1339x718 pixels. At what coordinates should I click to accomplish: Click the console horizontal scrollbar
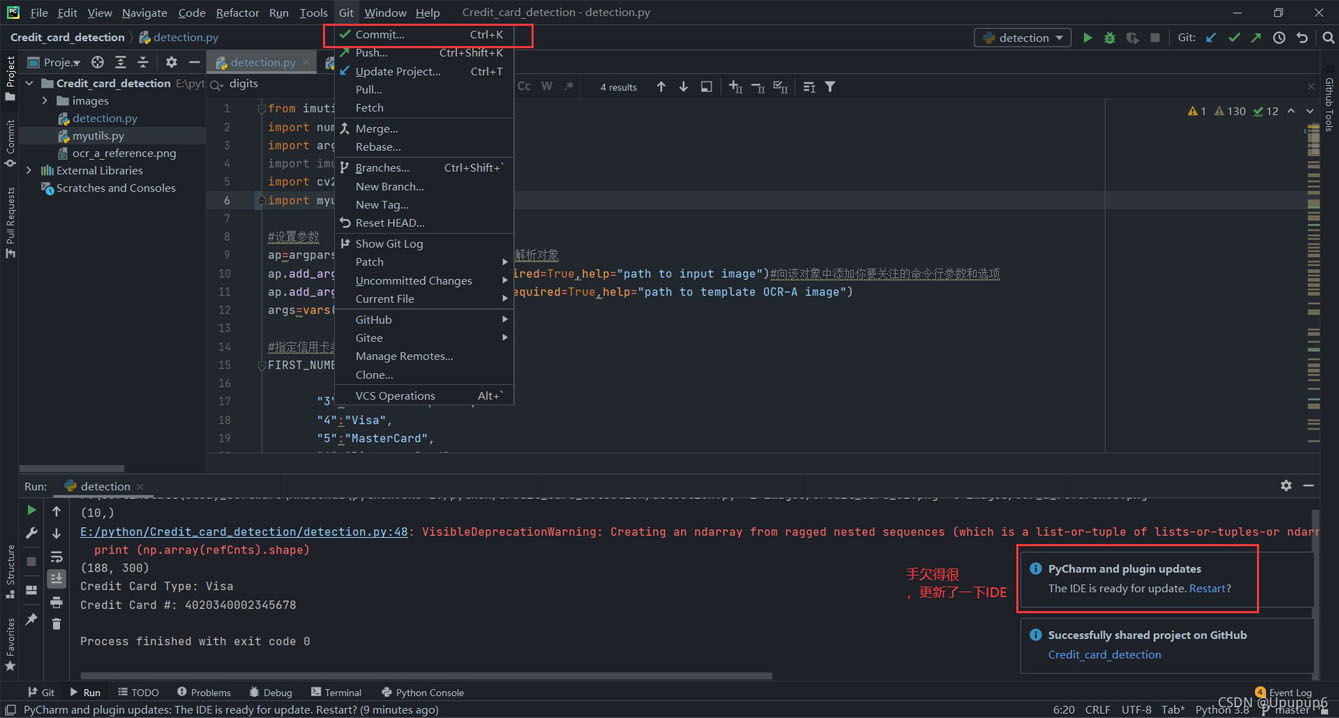click(425, 676)
